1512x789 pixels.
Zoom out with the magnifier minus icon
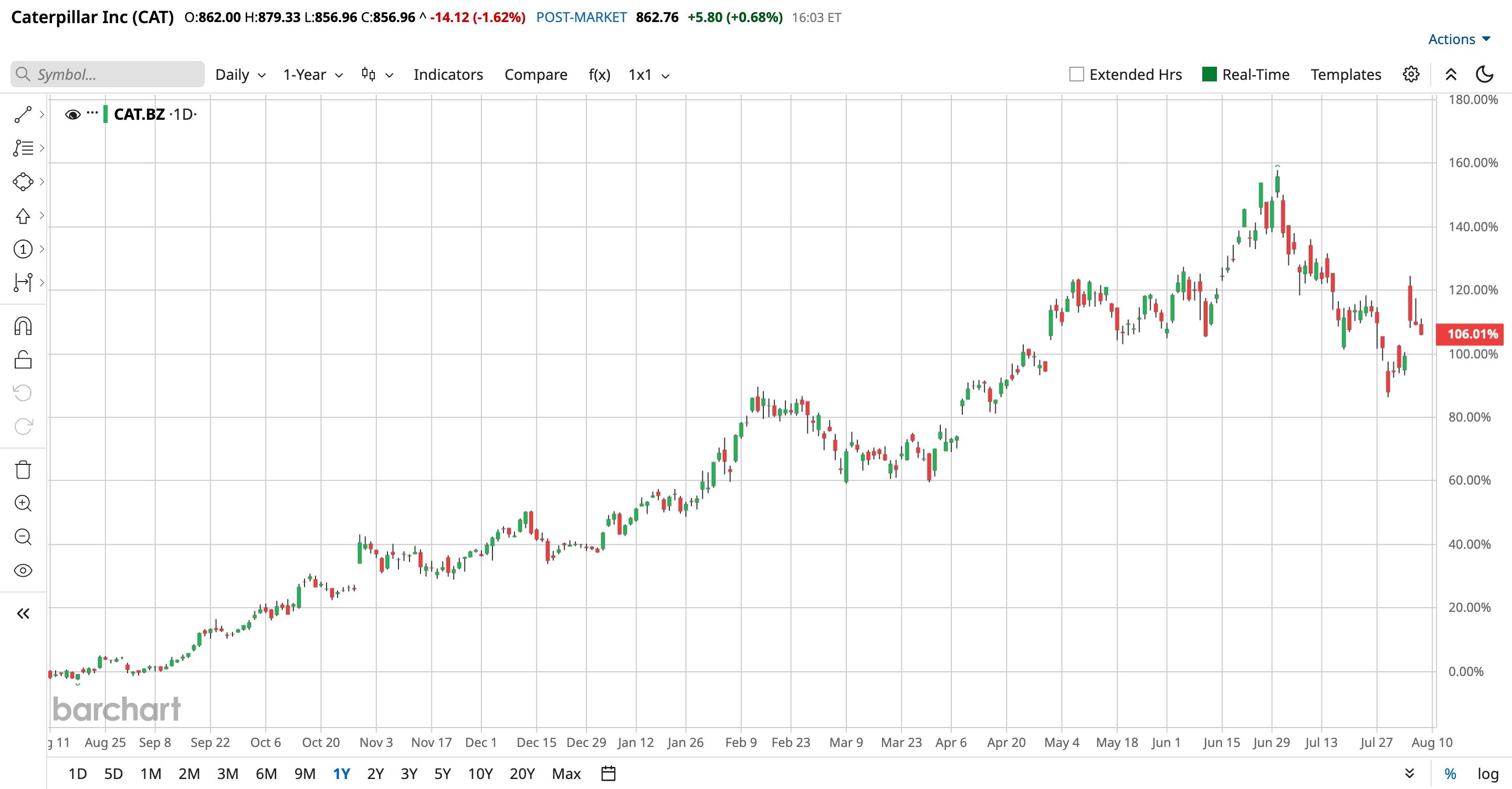23,537
